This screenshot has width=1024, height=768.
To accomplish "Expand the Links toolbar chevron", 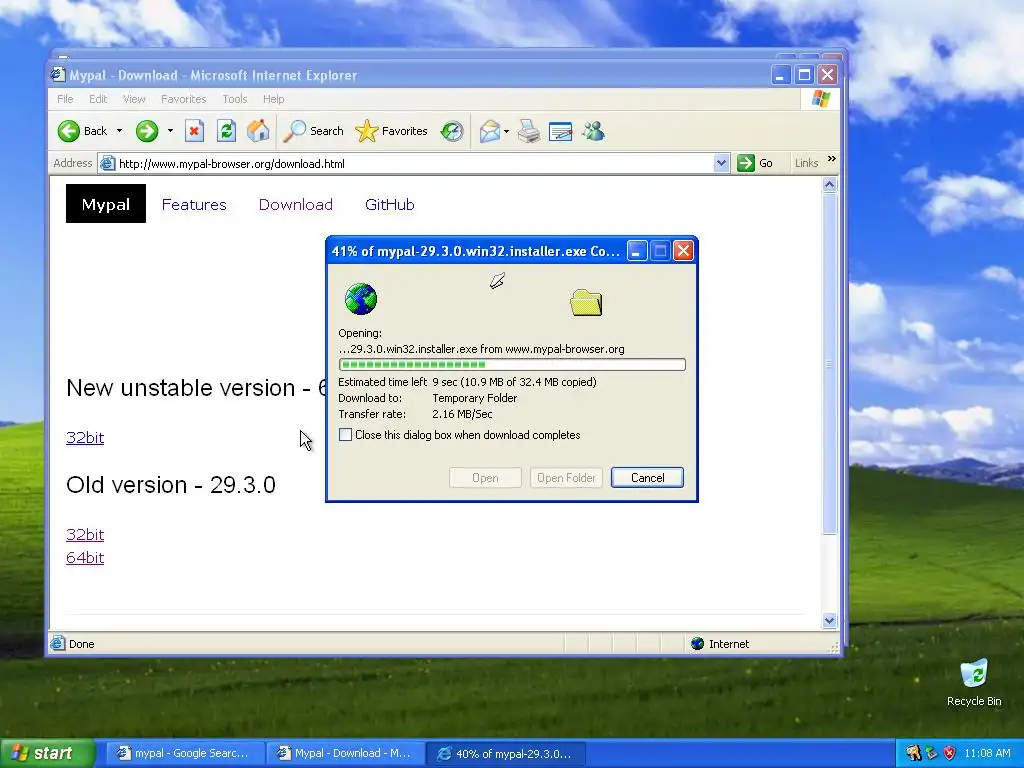I will pos(831,159).
